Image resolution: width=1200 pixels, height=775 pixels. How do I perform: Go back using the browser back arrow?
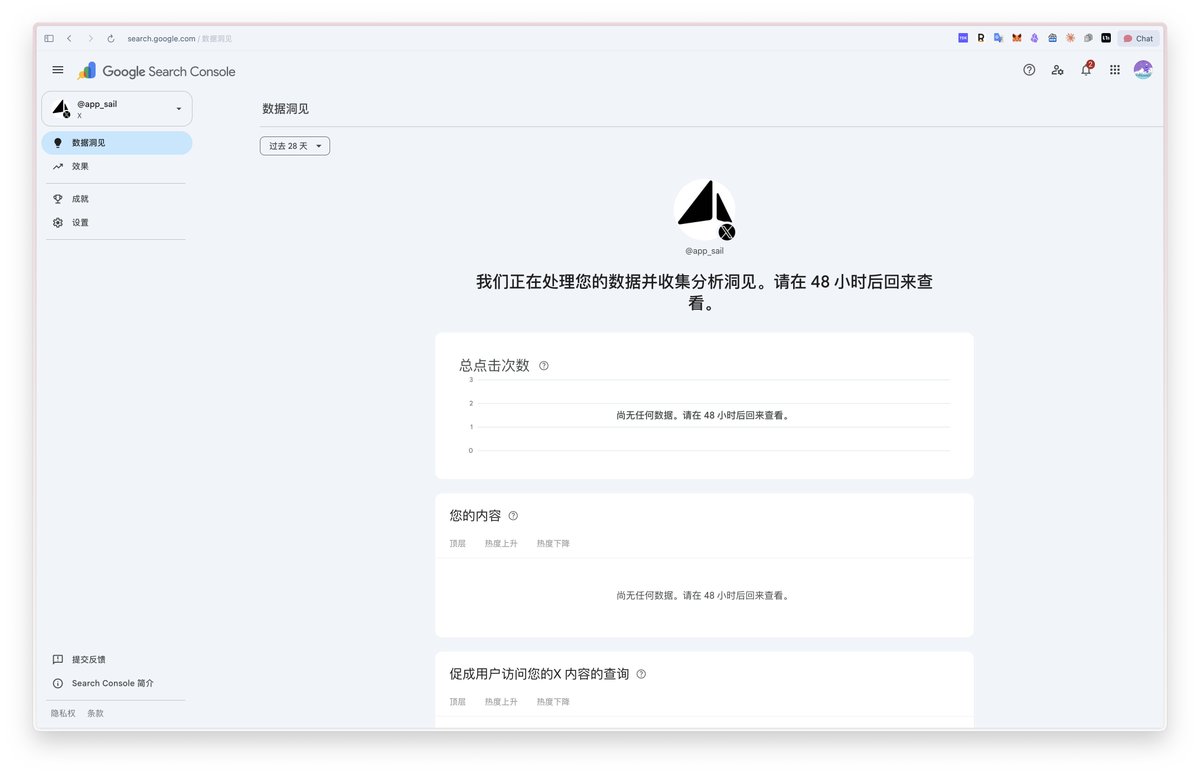coord(69,38)
